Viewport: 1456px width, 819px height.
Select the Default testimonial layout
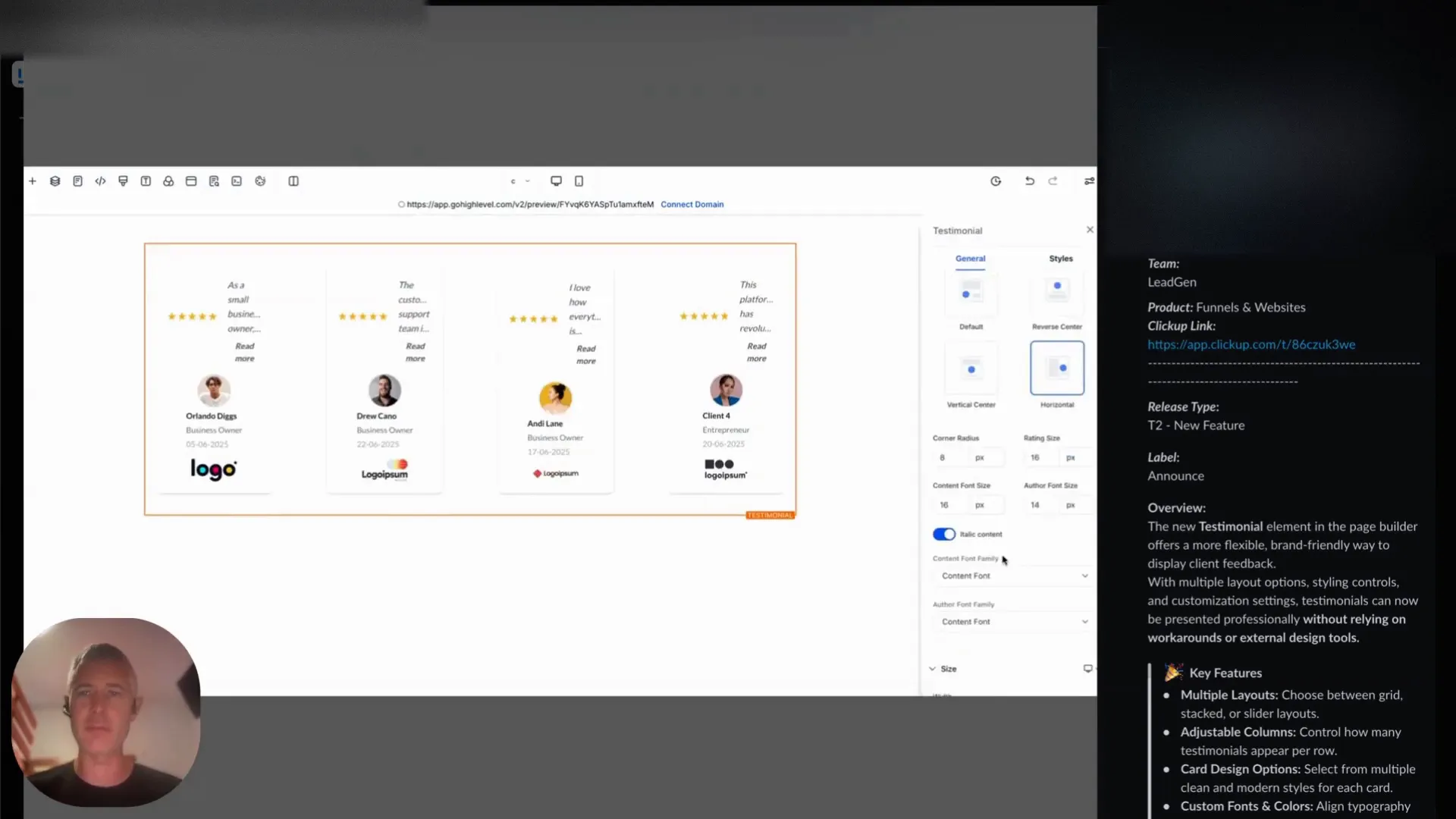click(x=971, y=296)
